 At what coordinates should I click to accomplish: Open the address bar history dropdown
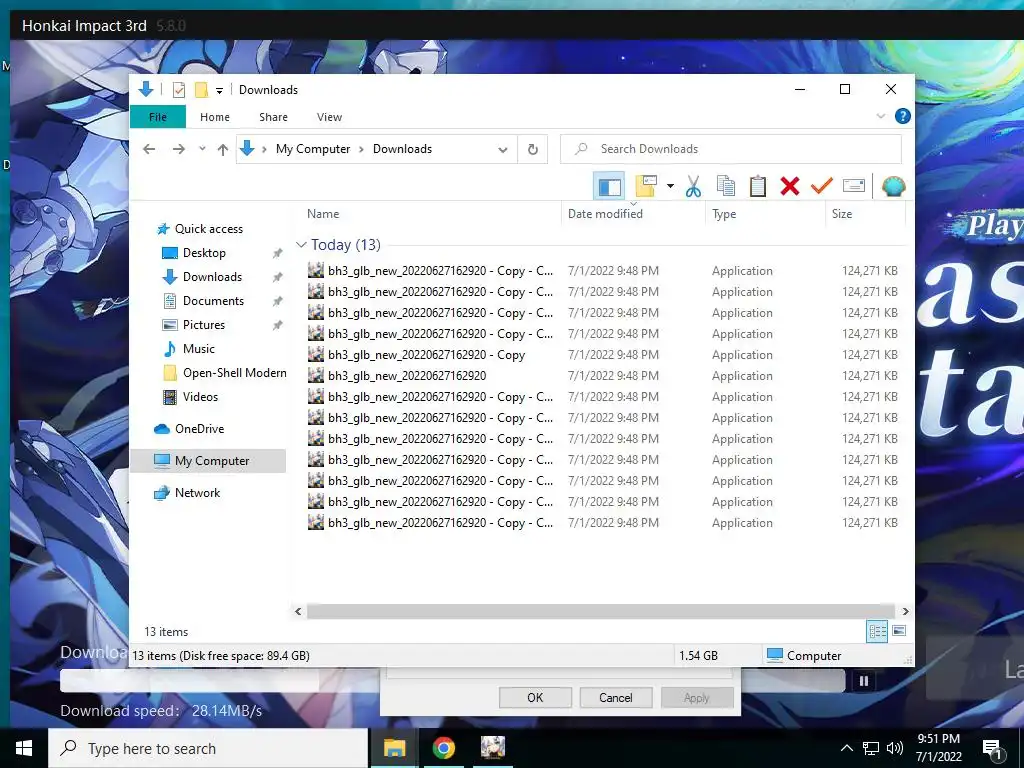pos(503,150)
